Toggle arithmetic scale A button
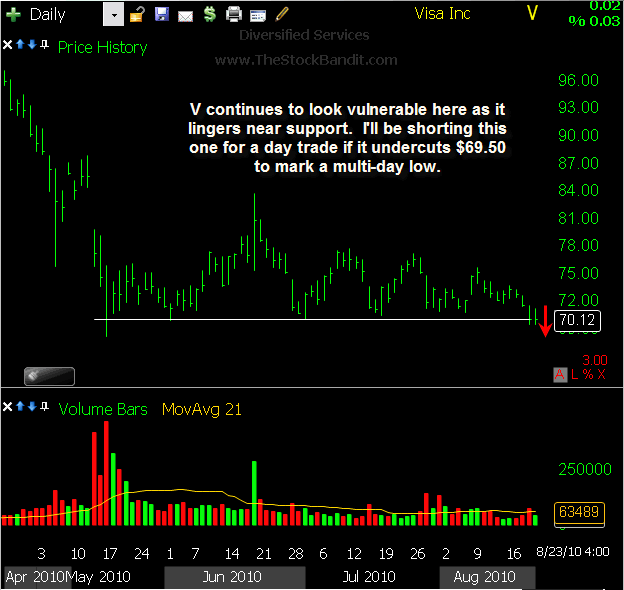Screen dimensions: 624x590 (560, 375)
